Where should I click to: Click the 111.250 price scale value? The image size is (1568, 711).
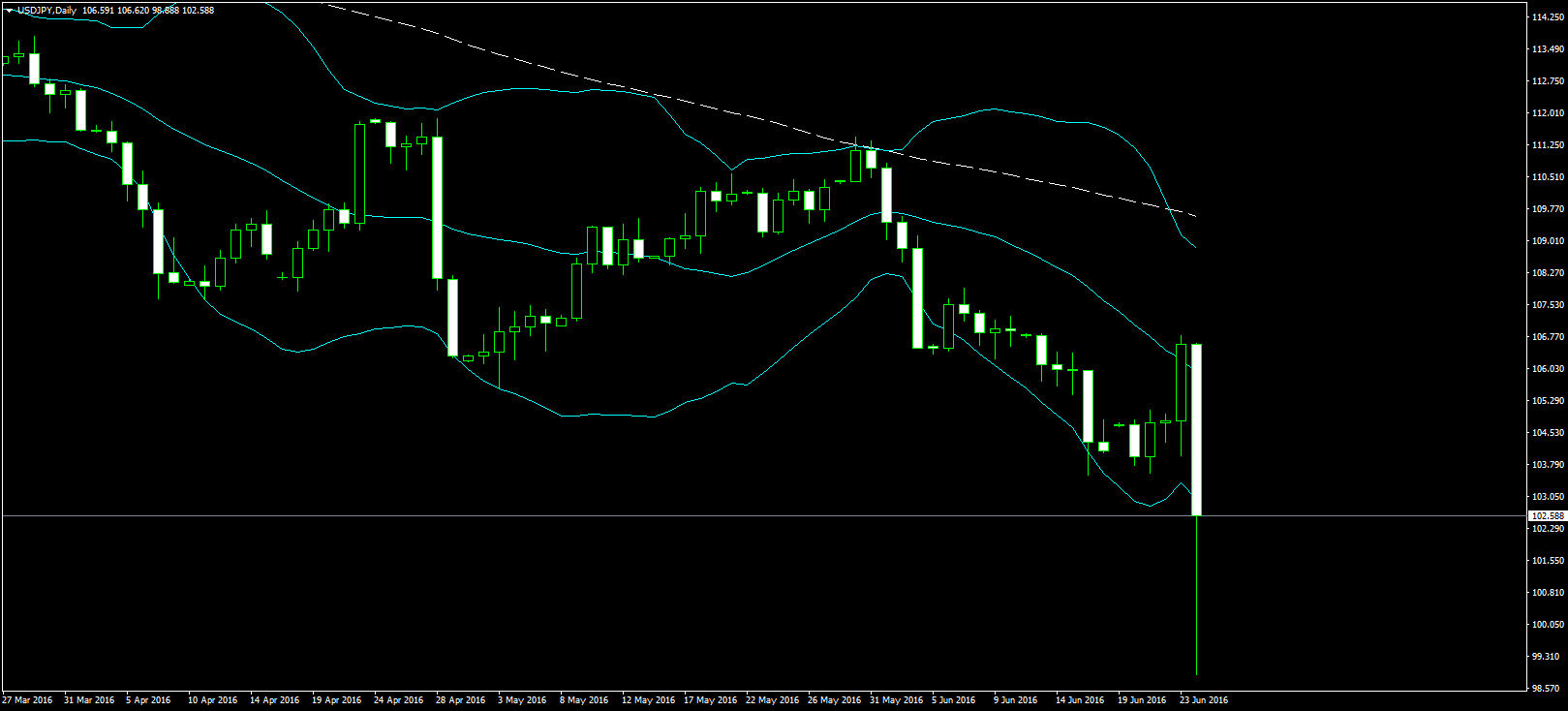(x=1547, y=145)
